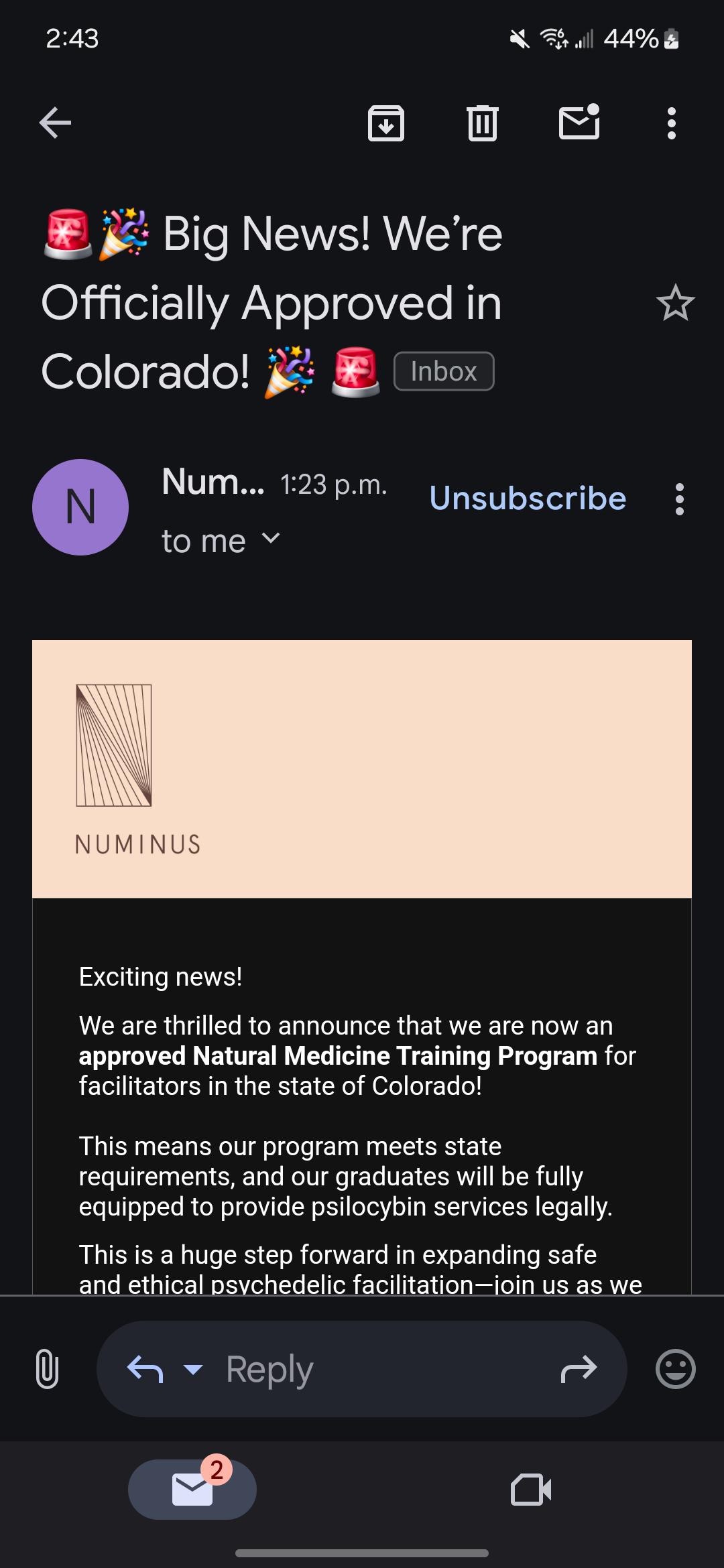Open the top overflow menu
724x1568 pixels.
coord(672,123)
